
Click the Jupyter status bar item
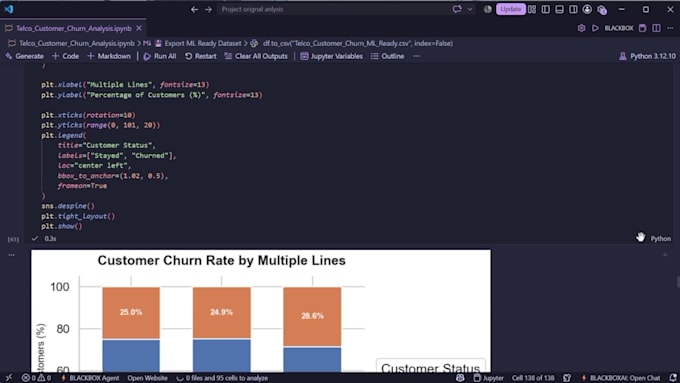(488, 378)
